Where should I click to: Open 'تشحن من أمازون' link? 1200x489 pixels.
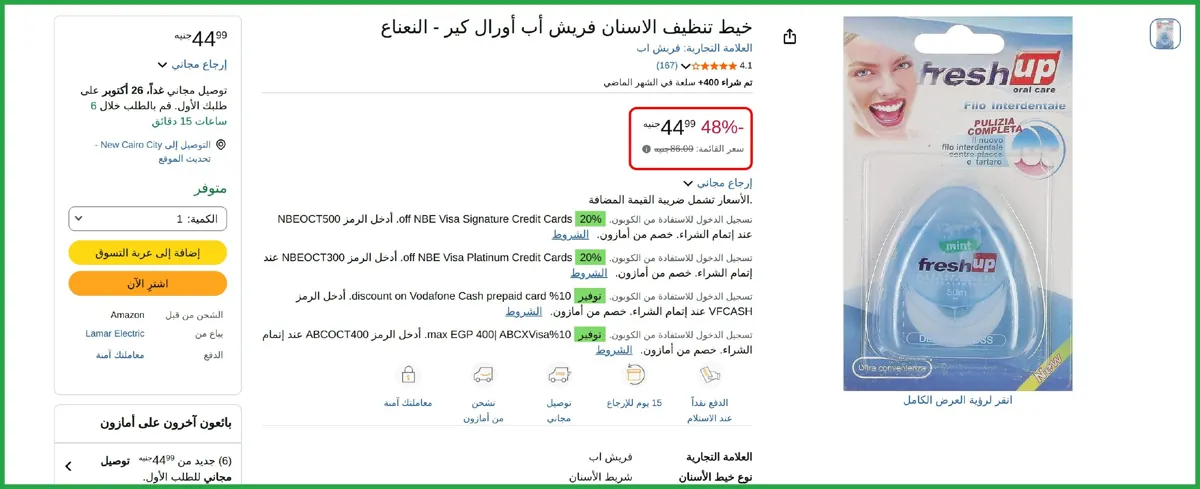click(483, 410)
